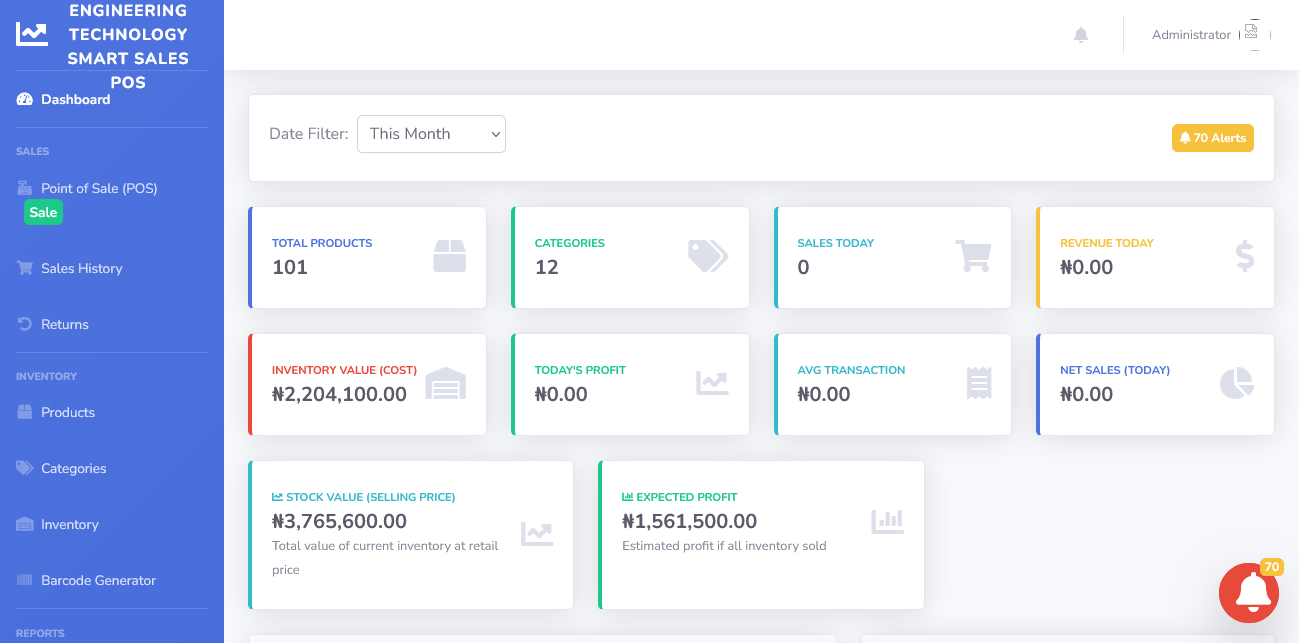Click the box icon on Total Products card
This screenshot has height=643, width=1299.
[450, 256]
